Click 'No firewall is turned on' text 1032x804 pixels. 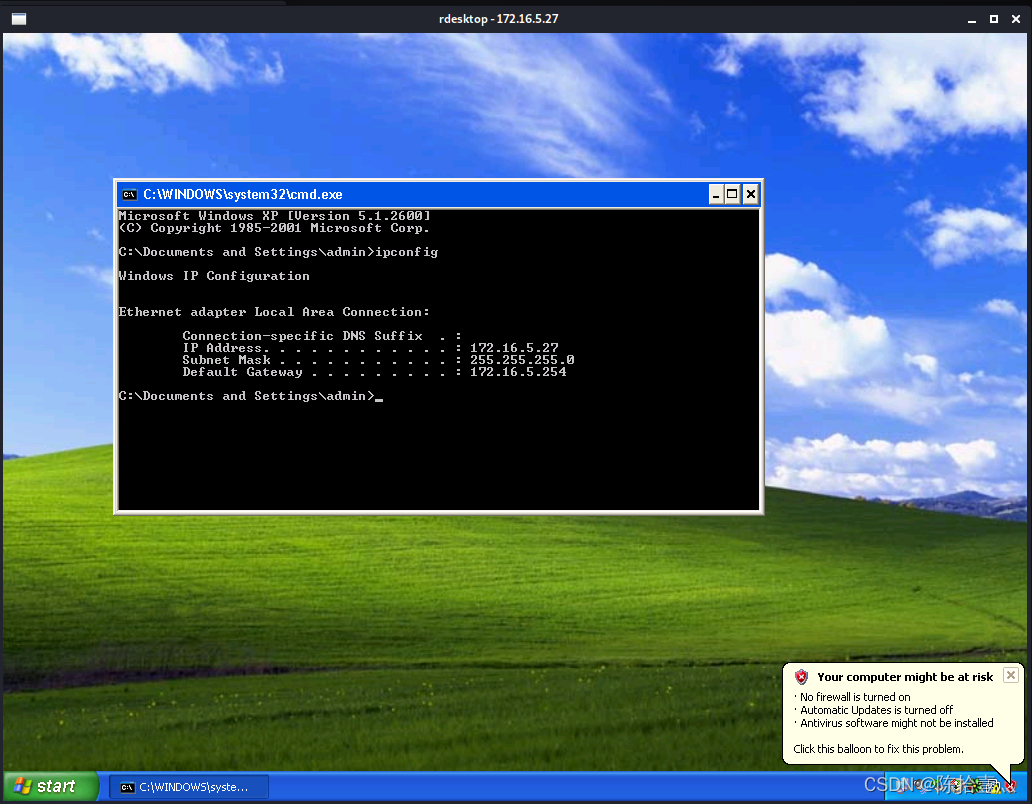[x=855, y=697]
